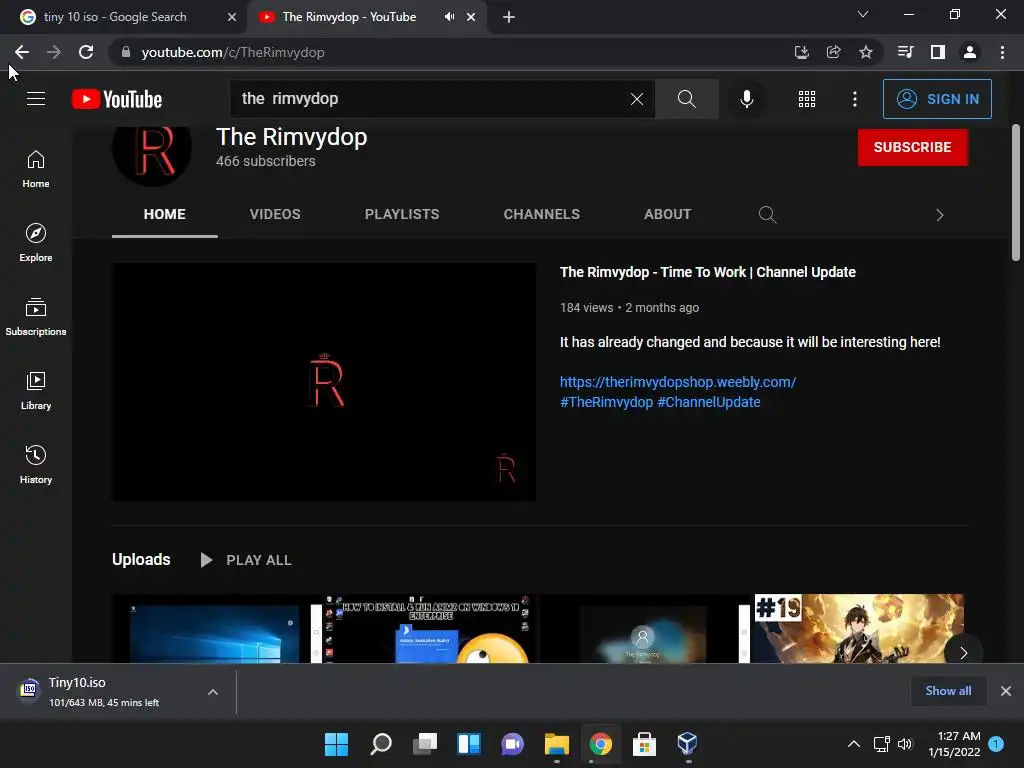Open Library in the sidebar

(x=36, y=391)
